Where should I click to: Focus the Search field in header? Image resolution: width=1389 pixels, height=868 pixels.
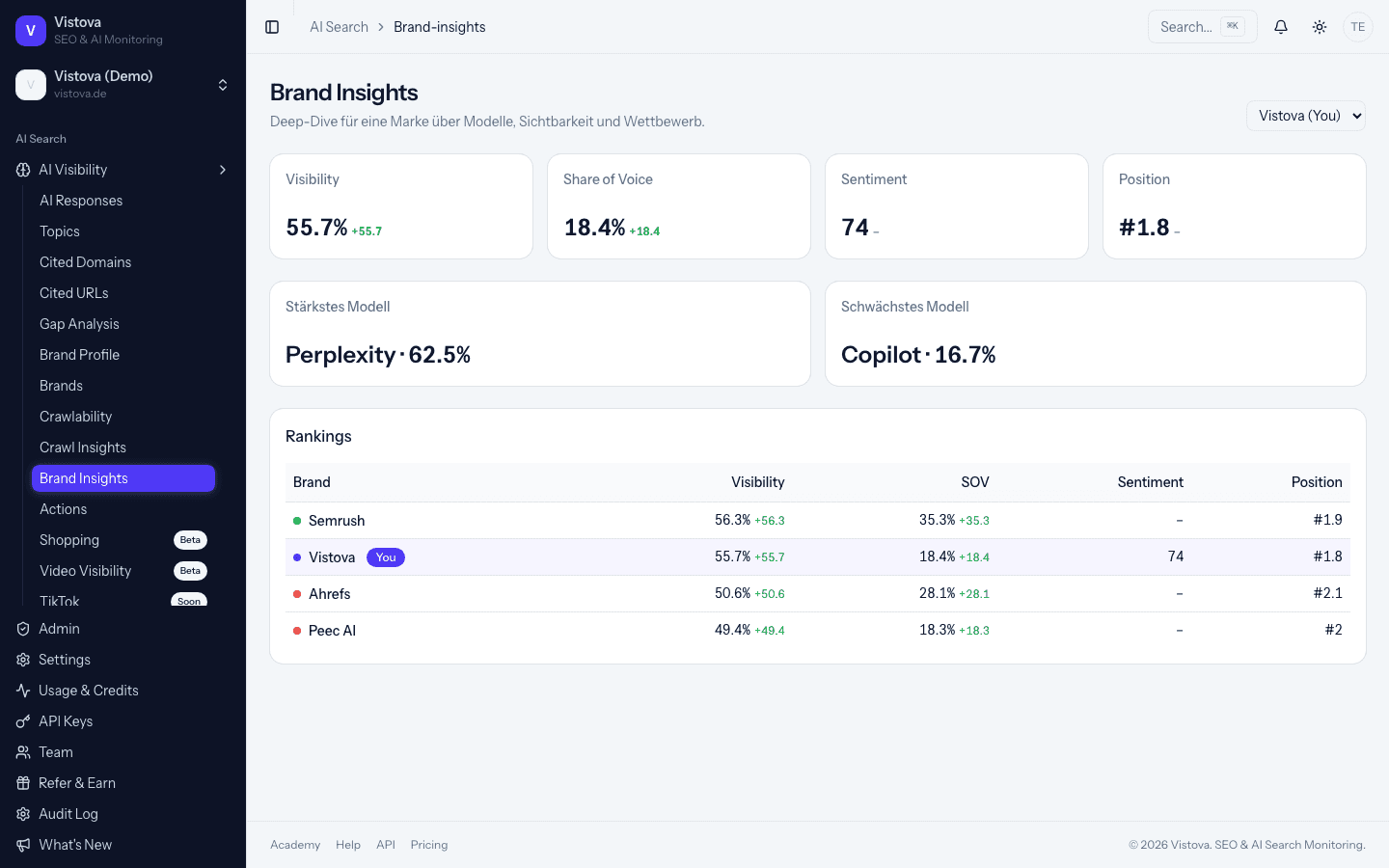(1202, 27)
